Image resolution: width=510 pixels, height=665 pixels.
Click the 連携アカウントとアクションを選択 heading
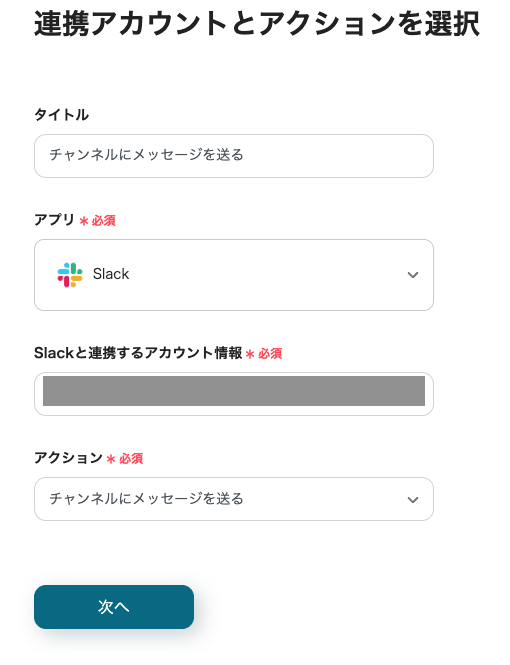click(x=257, y=24)
